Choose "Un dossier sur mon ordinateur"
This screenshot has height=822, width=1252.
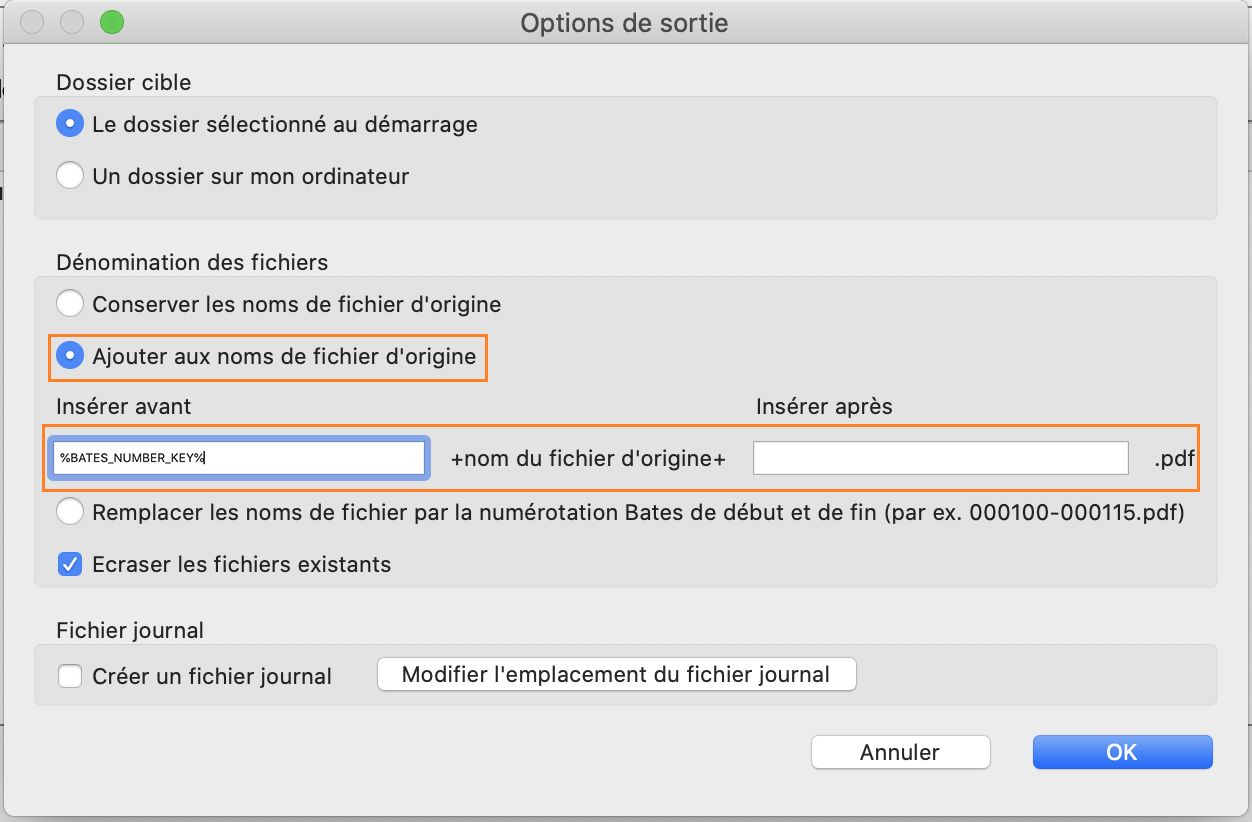coord(69,175)
